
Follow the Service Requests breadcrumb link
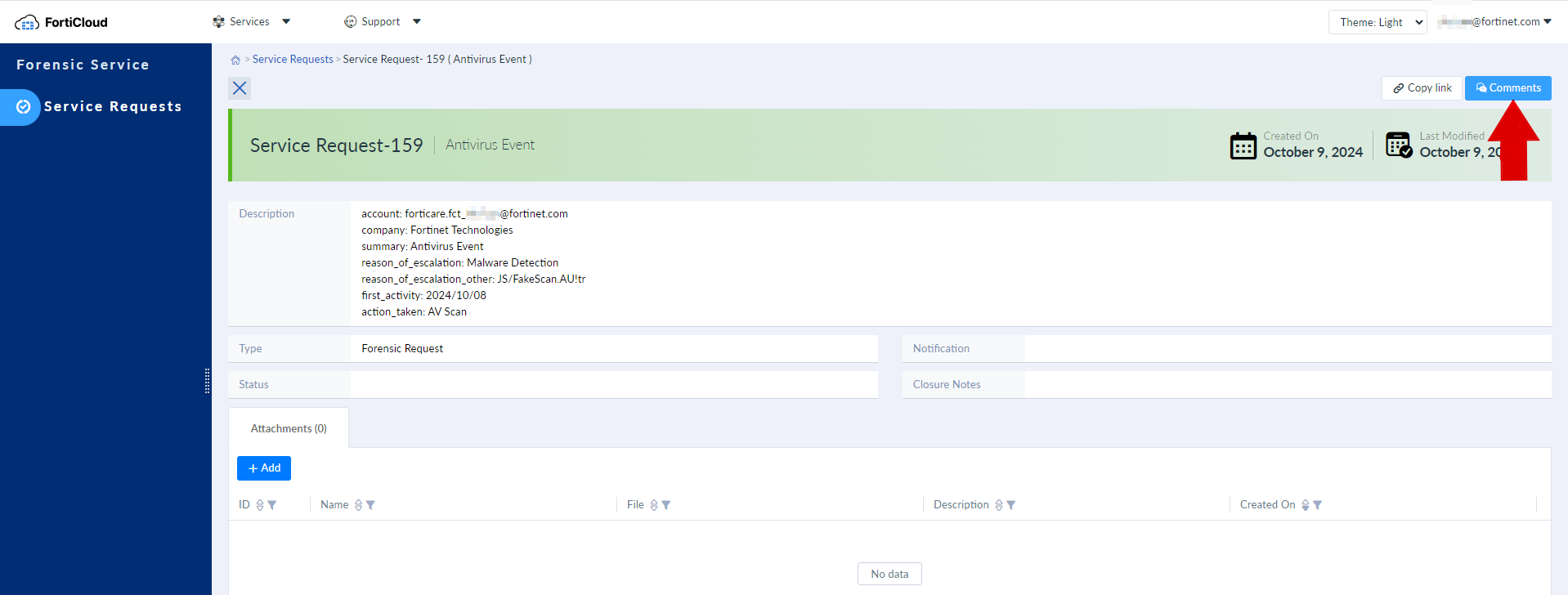click(293, 60)
